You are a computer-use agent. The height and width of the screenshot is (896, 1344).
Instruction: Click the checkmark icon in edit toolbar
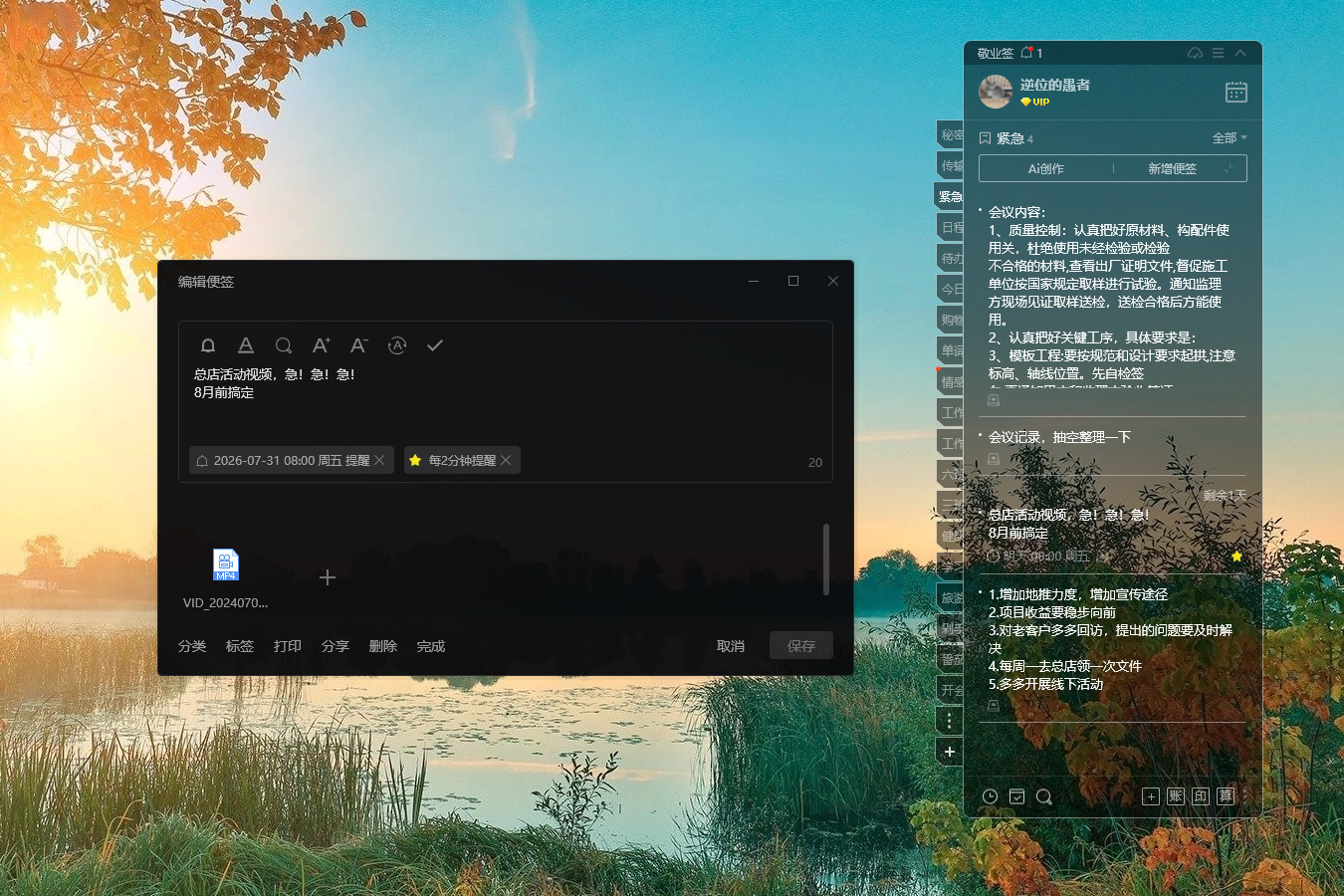435,345
